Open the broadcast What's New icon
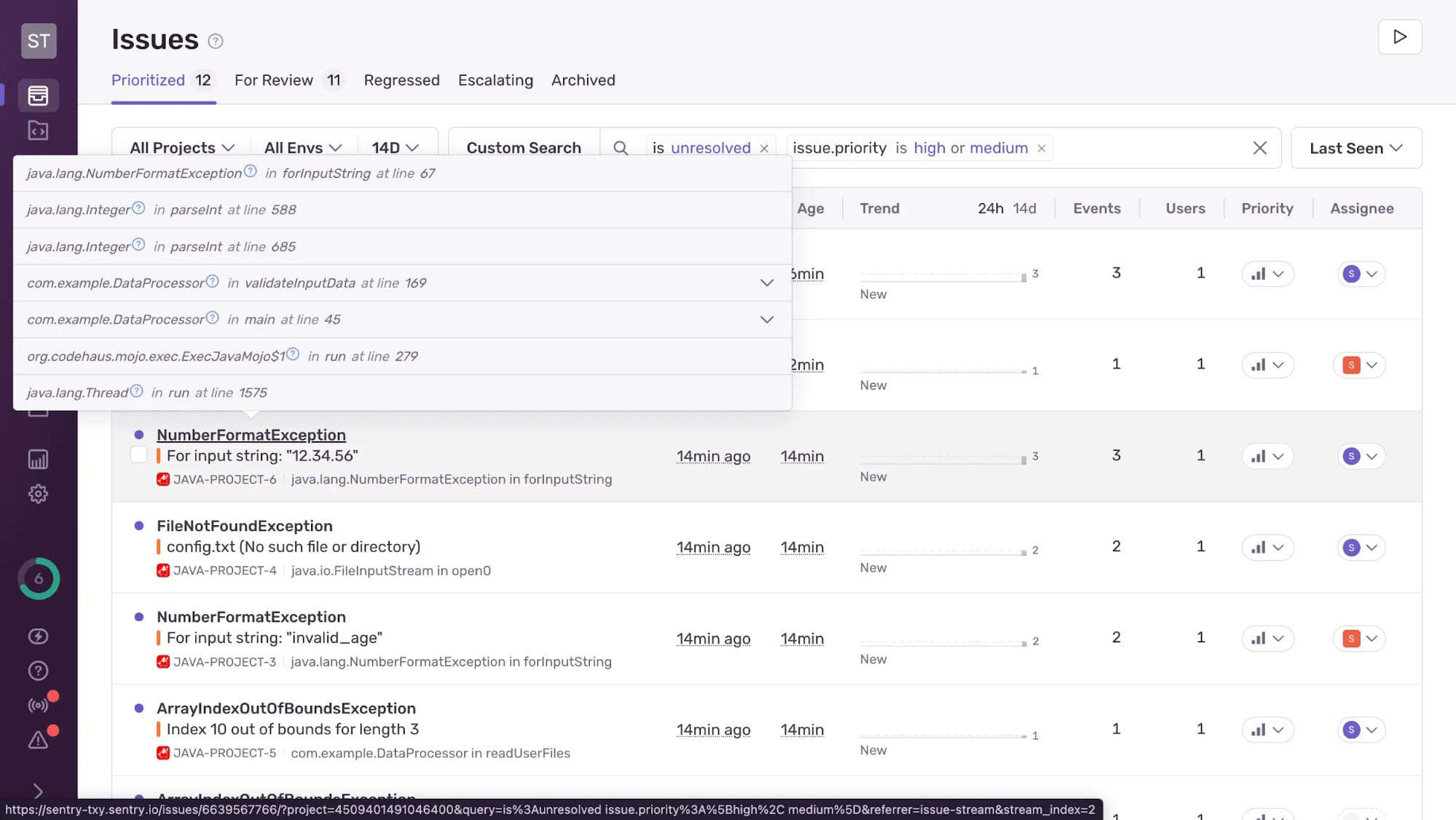The image size is (1456, 820). 38,705
